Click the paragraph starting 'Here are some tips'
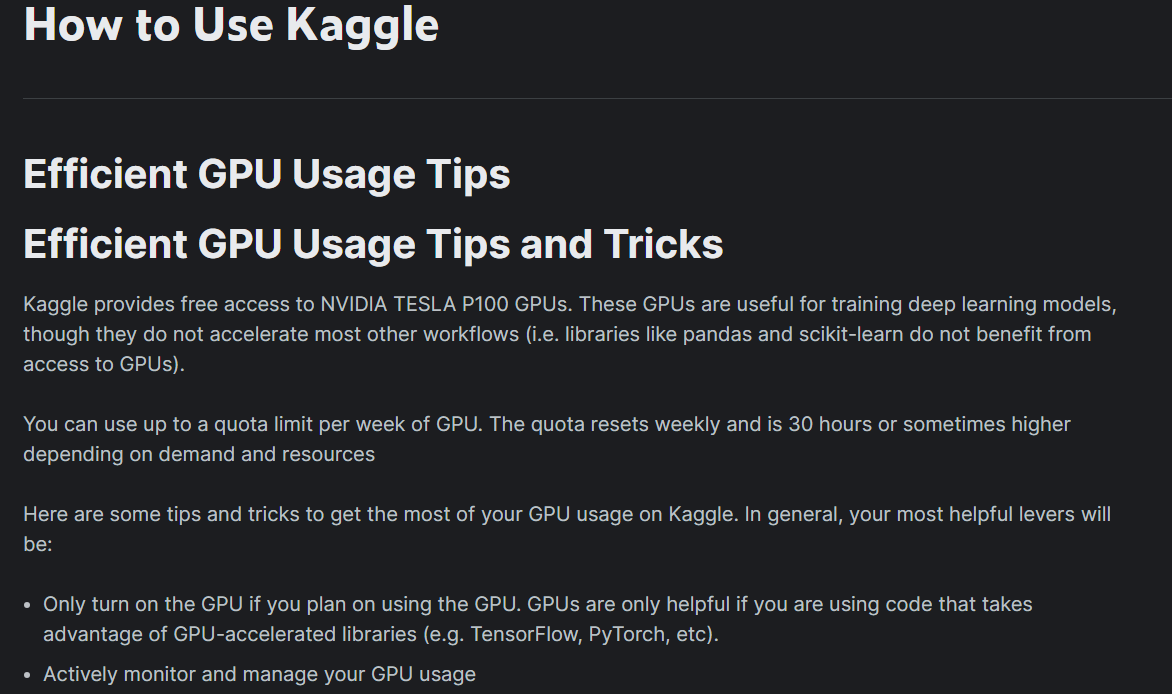1172x694 pixels. coord(567,529)
